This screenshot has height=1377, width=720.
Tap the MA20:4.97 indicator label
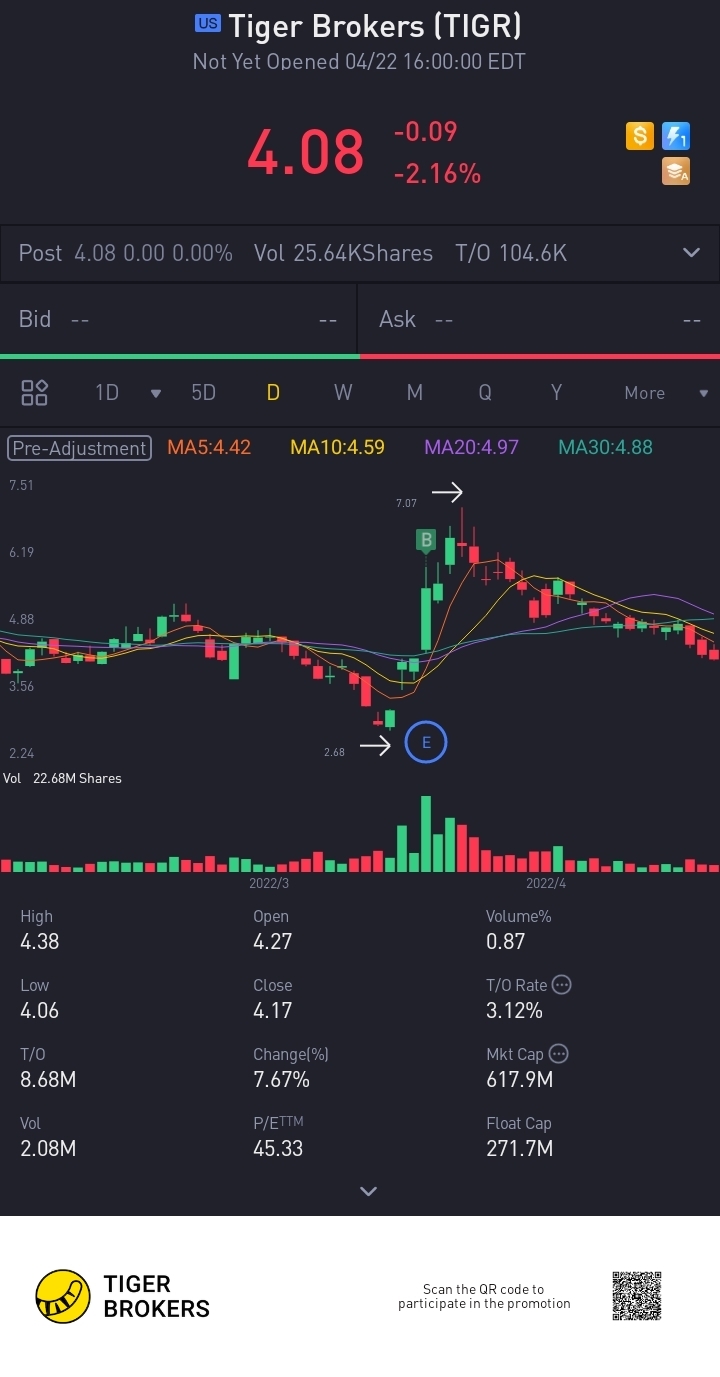(x=472, y=448)
